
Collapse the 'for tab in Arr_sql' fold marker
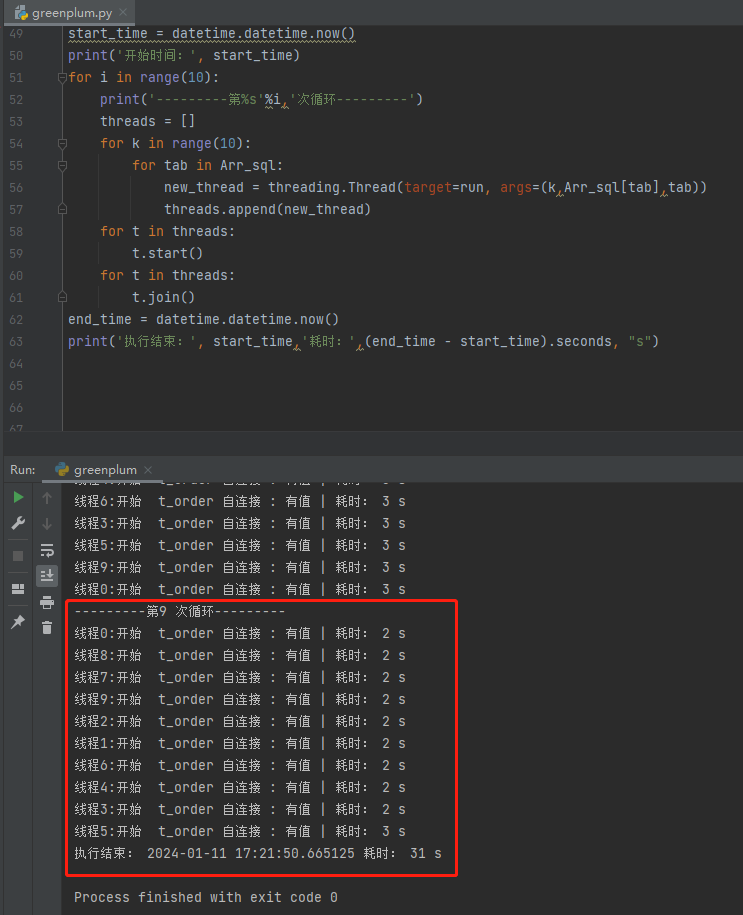click(62, 165)
